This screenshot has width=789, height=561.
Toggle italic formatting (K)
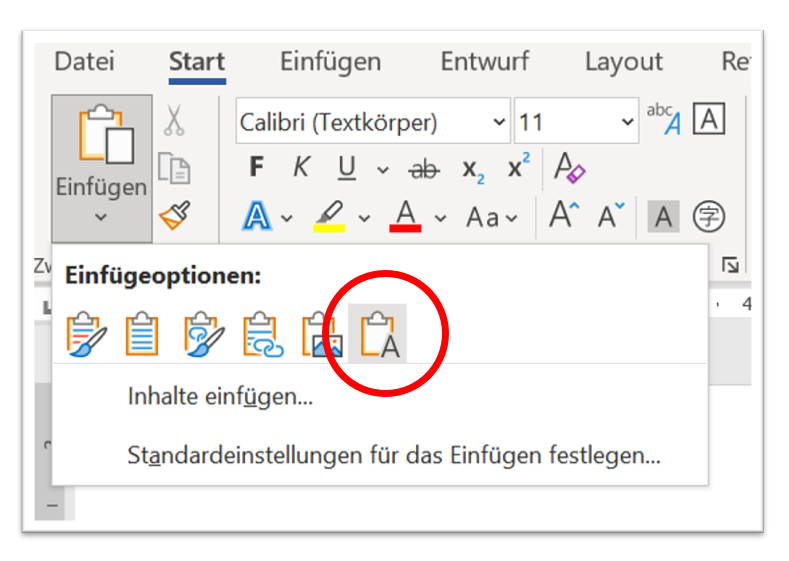(300, 169)
